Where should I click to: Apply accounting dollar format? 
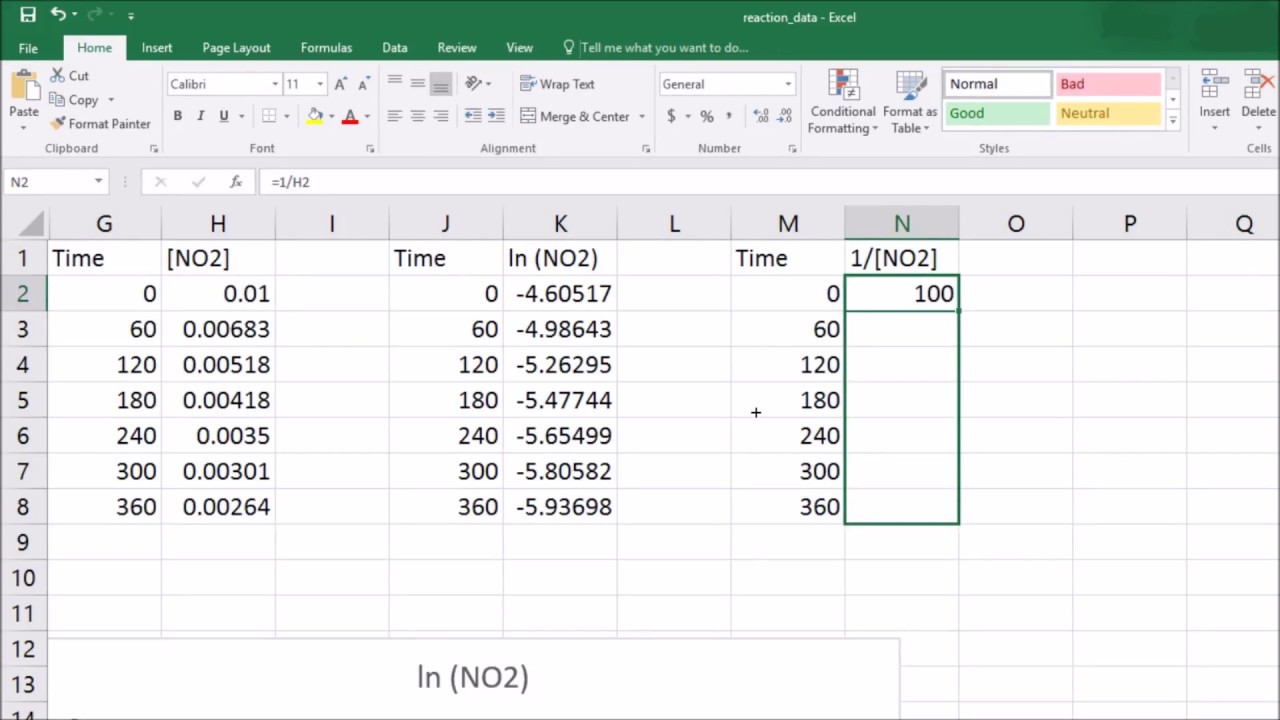[672, 116]
